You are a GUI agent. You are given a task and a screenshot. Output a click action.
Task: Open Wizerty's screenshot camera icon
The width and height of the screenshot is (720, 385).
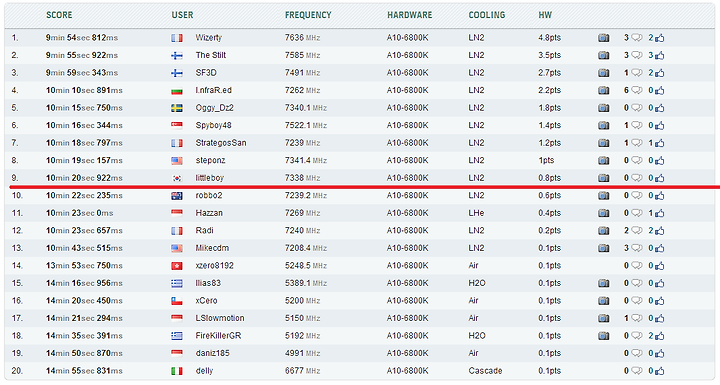coord(603,38)
